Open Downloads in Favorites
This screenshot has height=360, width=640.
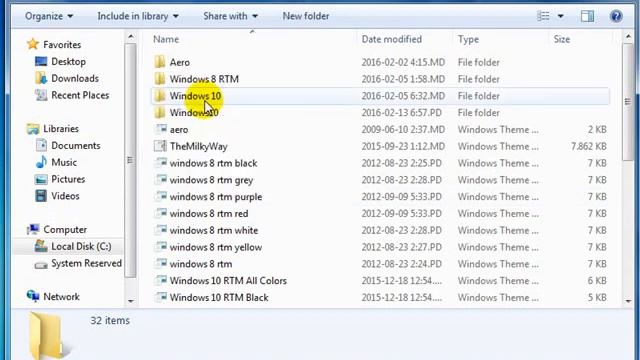pos(75,78)
